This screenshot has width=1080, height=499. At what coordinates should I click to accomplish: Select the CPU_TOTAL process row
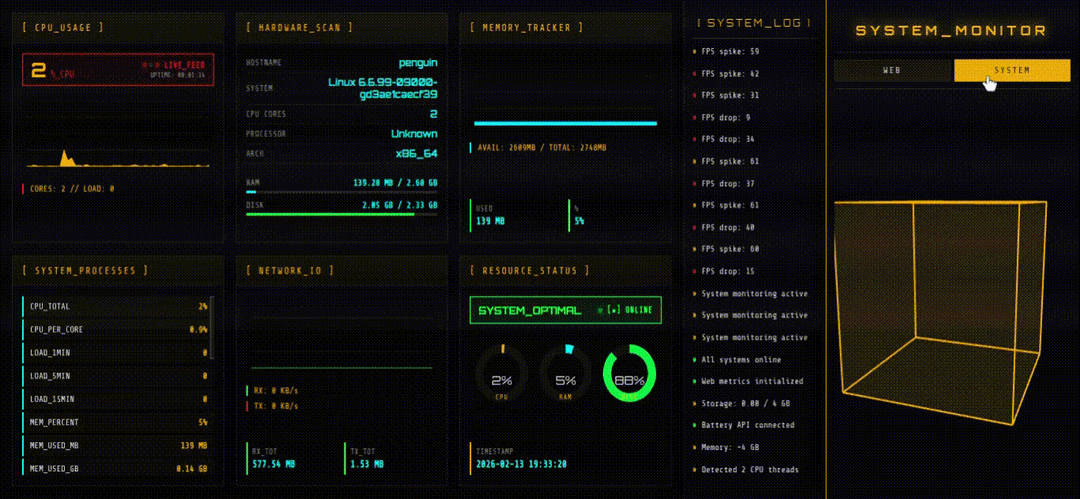115,306
